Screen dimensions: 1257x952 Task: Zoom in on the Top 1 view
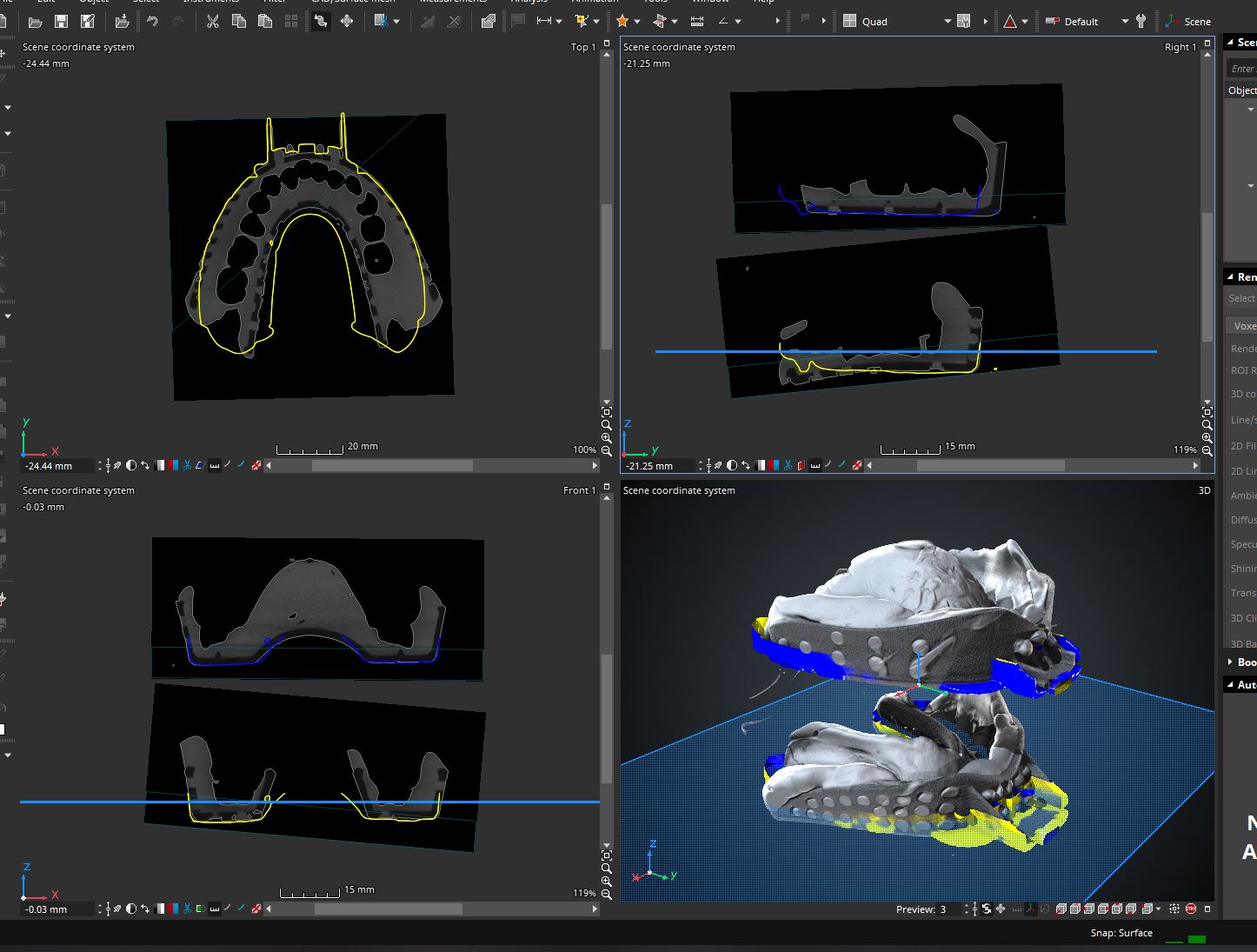[607, 438]
